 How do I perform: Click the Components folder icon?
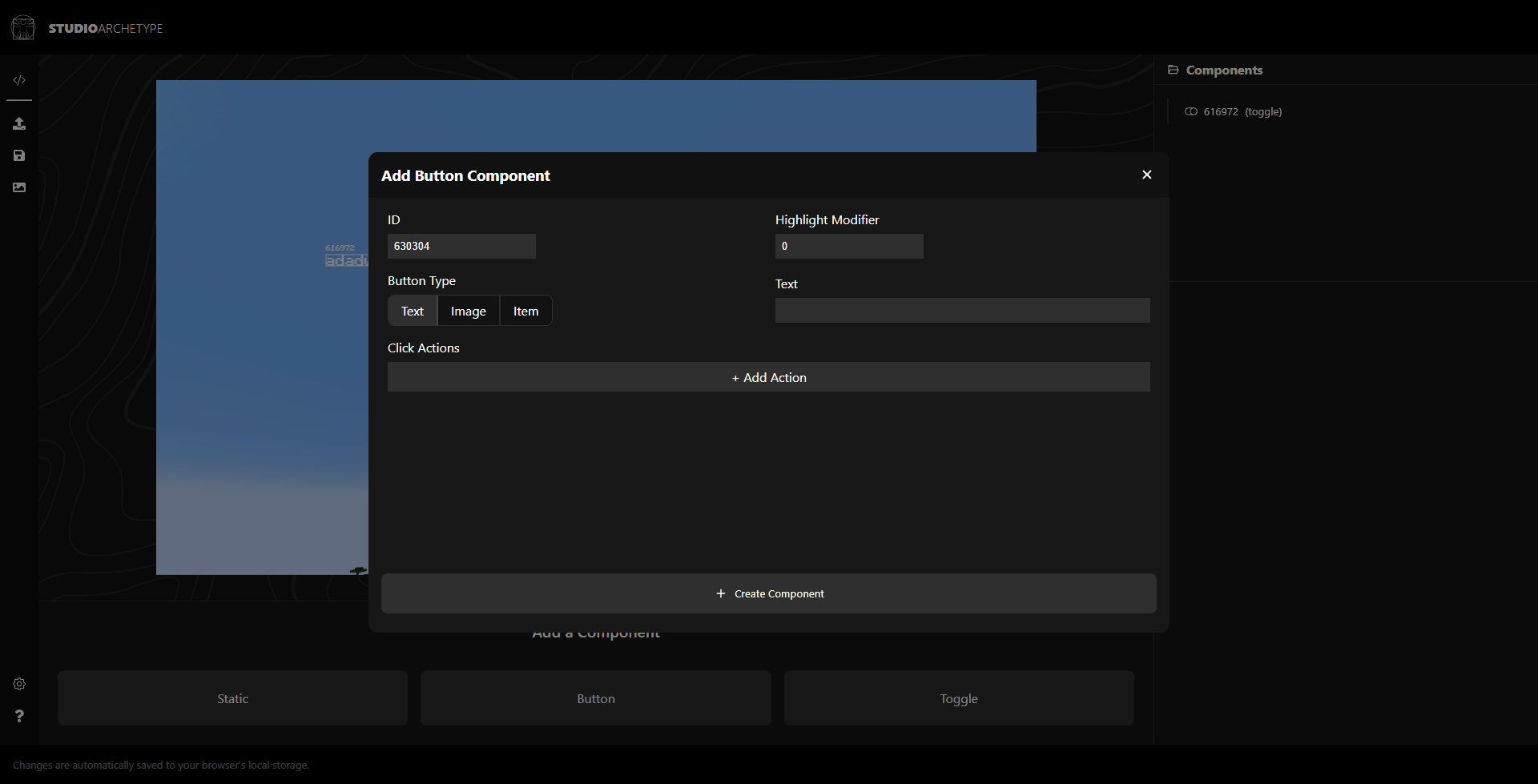1173,70
